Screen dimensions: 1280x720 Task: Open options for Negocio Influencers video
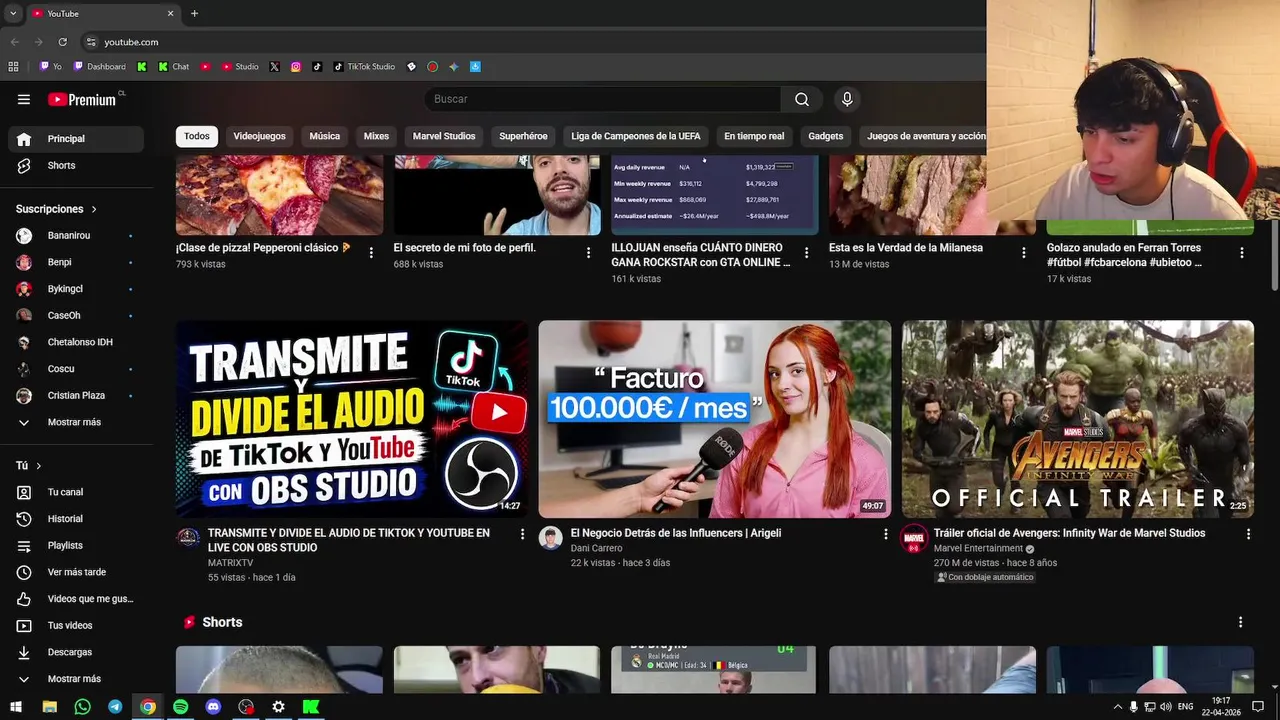pos(885,534)
